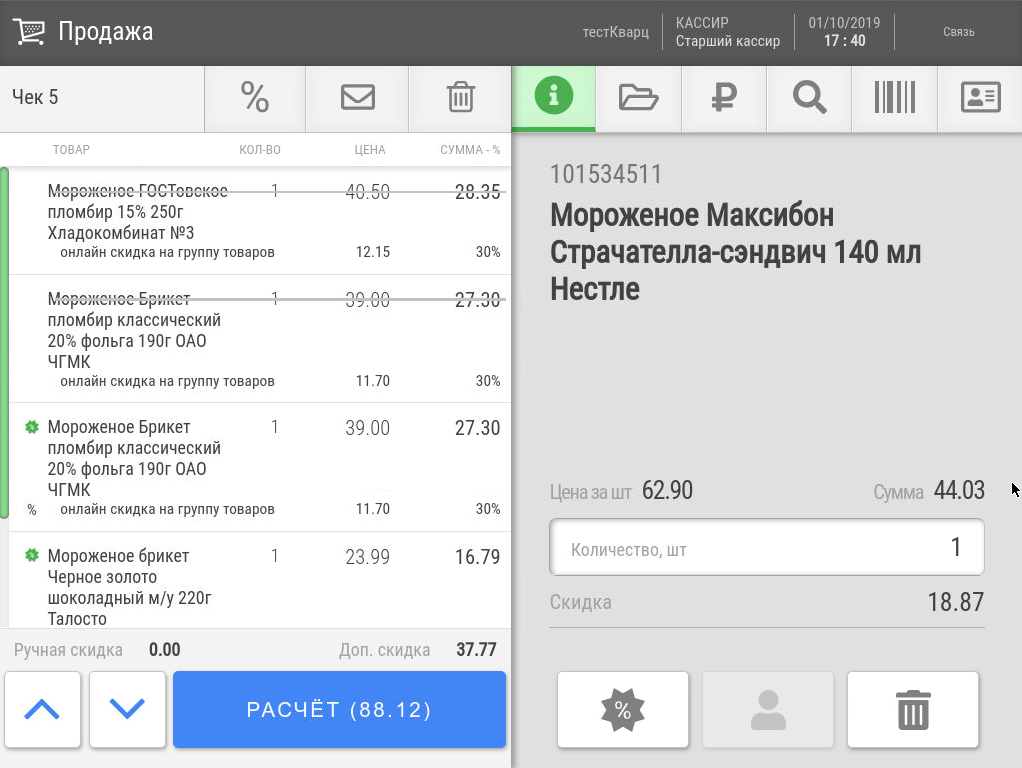Click the crossed-out sum 28.35
1022x768 pixels.
477,192
